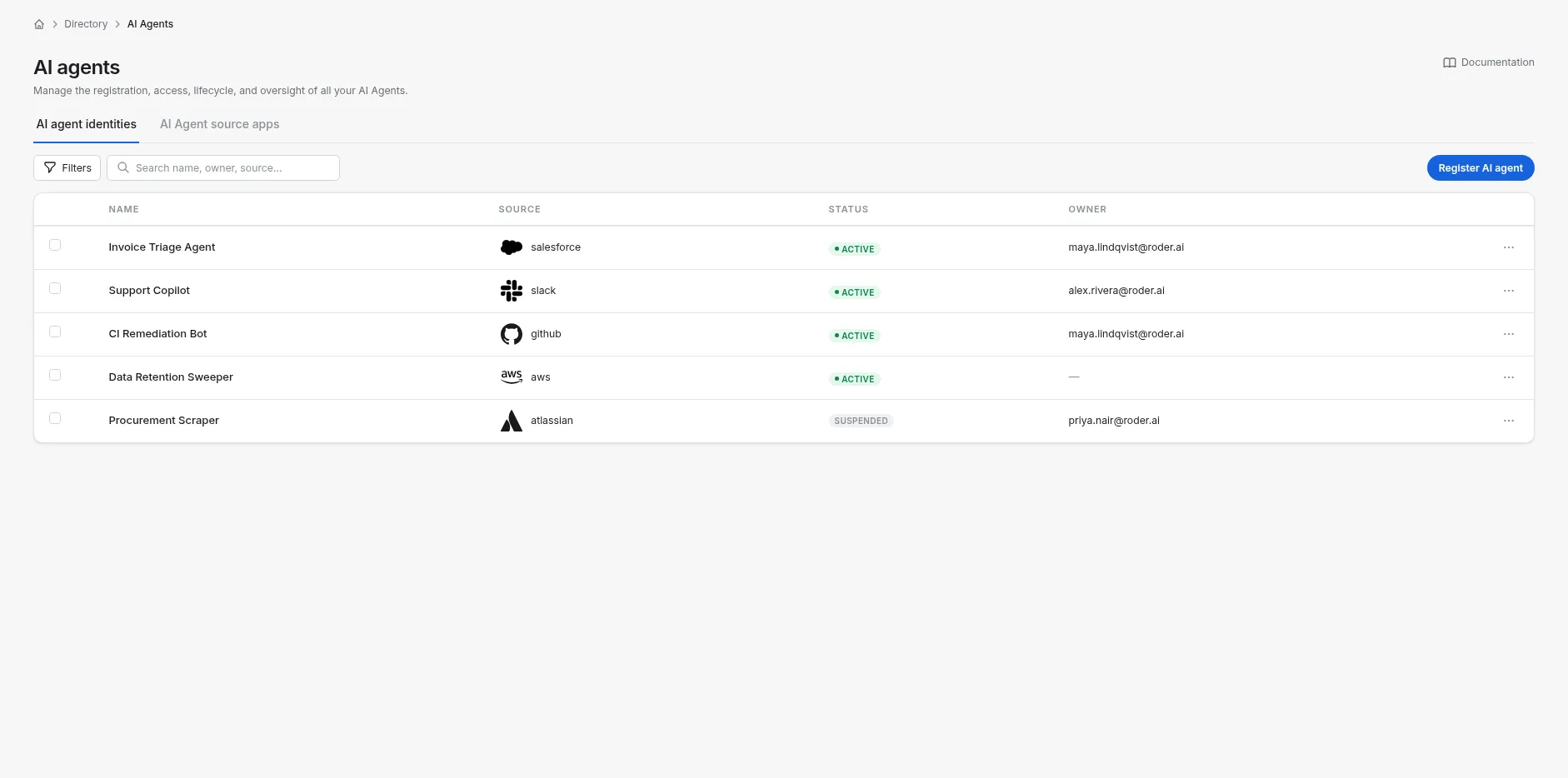The image size is (1568, 778).
Task: Tick the Procurement Scraper checkbox
Action: (x=55, y=418)
